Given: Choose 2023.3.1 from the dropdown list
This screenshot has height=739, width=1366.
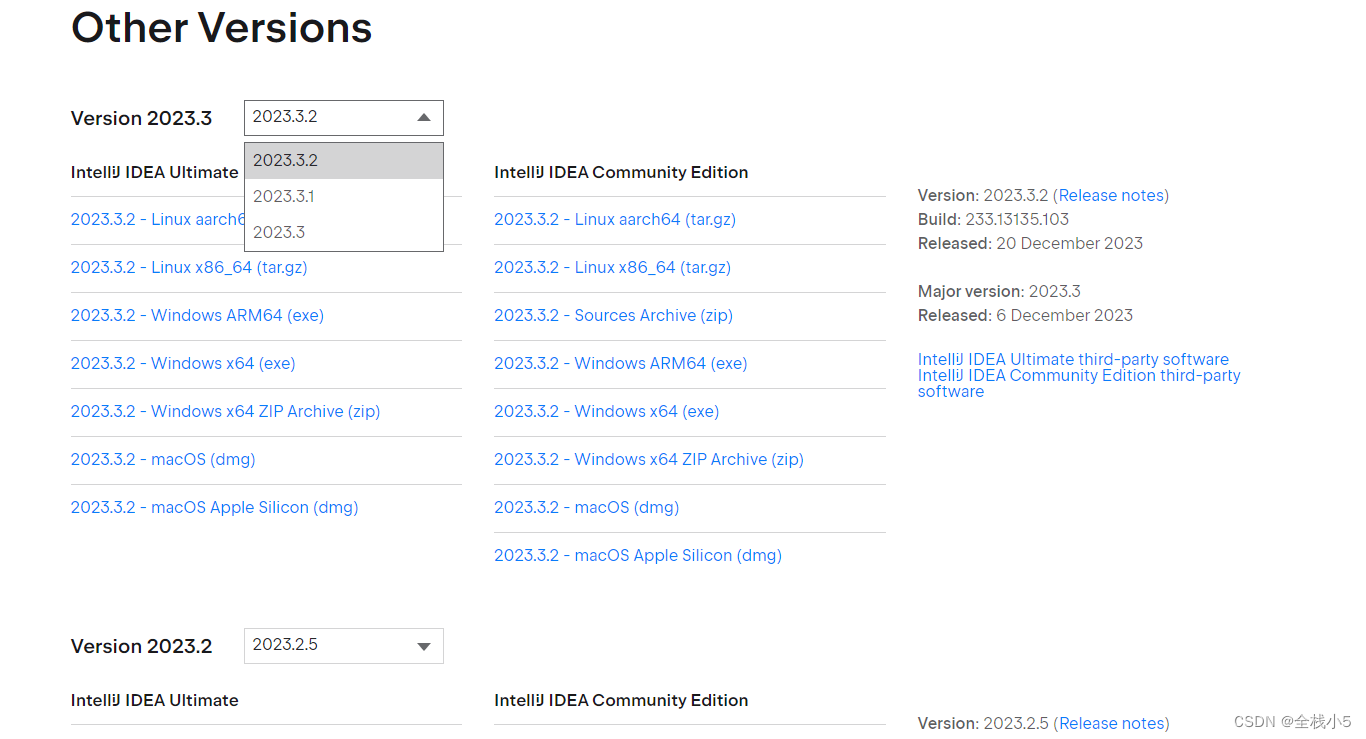Looking at the screenshot, I should (343, 197).
